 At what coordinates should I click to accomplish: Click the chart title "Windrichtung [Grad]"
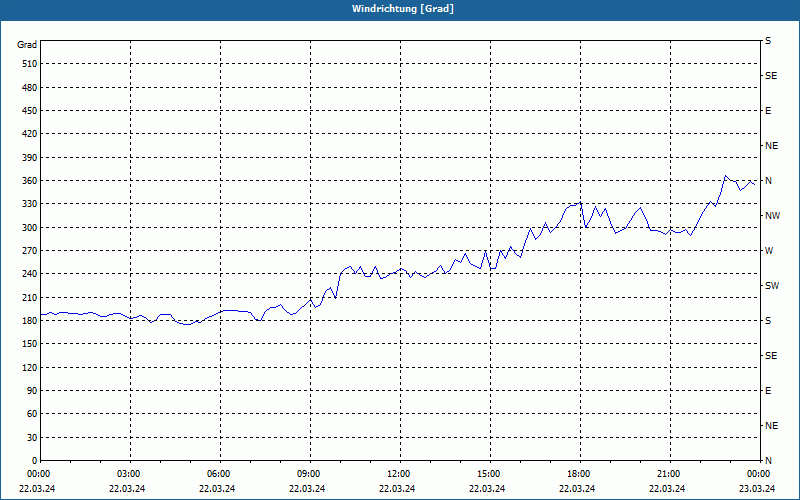click(403, 9)
